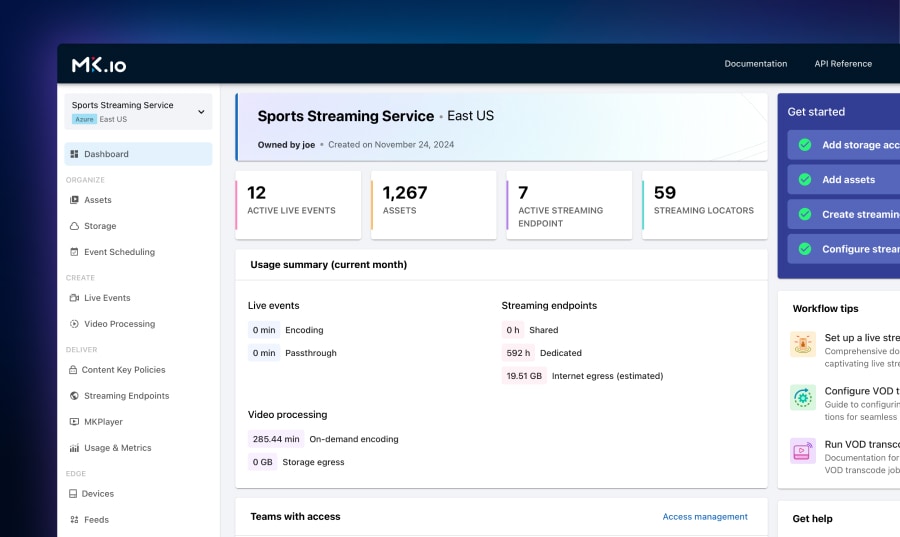
Task: Click the Video Processing play icon
Action: 74,324
